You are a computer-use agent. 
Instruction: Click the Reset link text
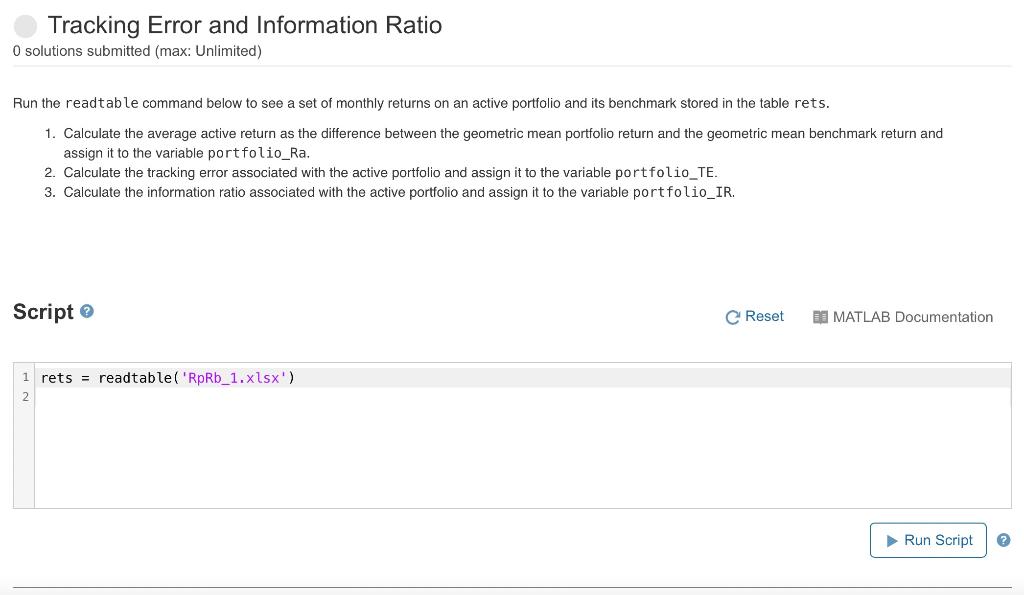(x=764, y=316)
